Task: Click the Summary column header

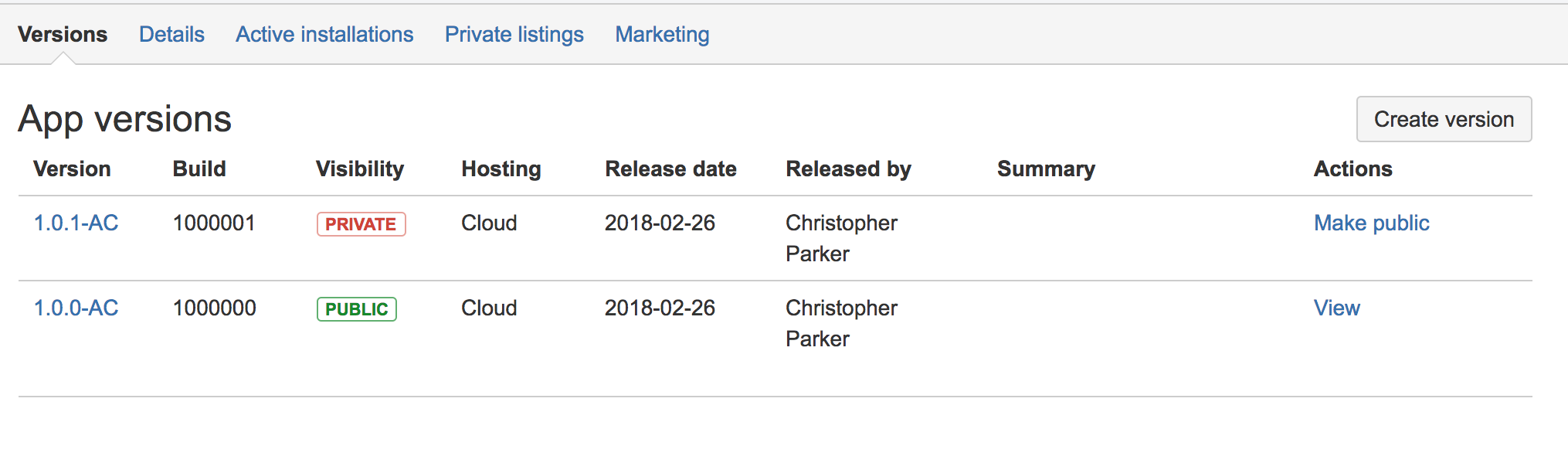Action: pos(1046,169)
